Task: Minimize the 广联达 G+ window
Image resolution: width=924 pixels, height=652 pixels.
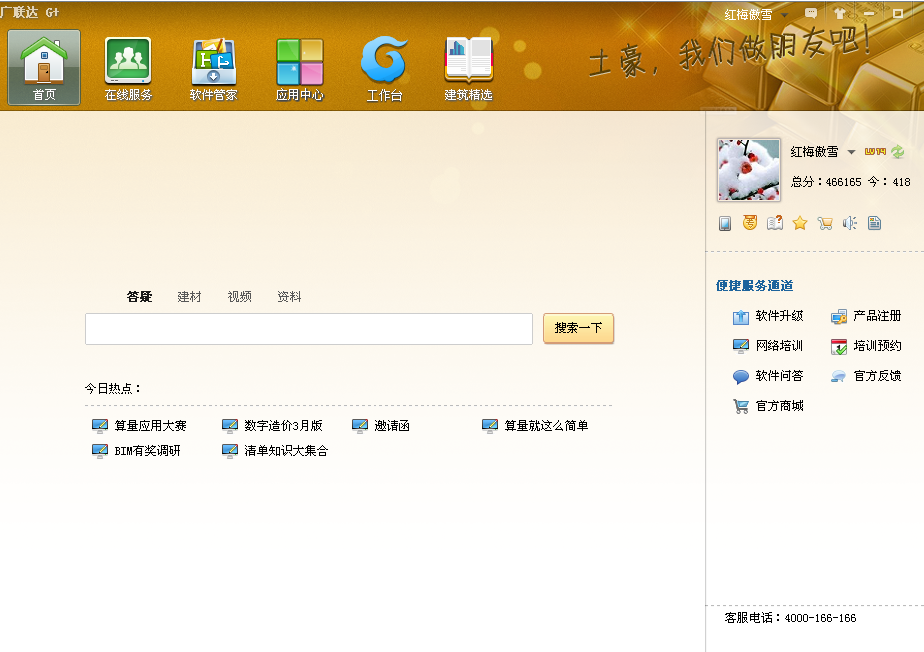Action: (869, 13)
